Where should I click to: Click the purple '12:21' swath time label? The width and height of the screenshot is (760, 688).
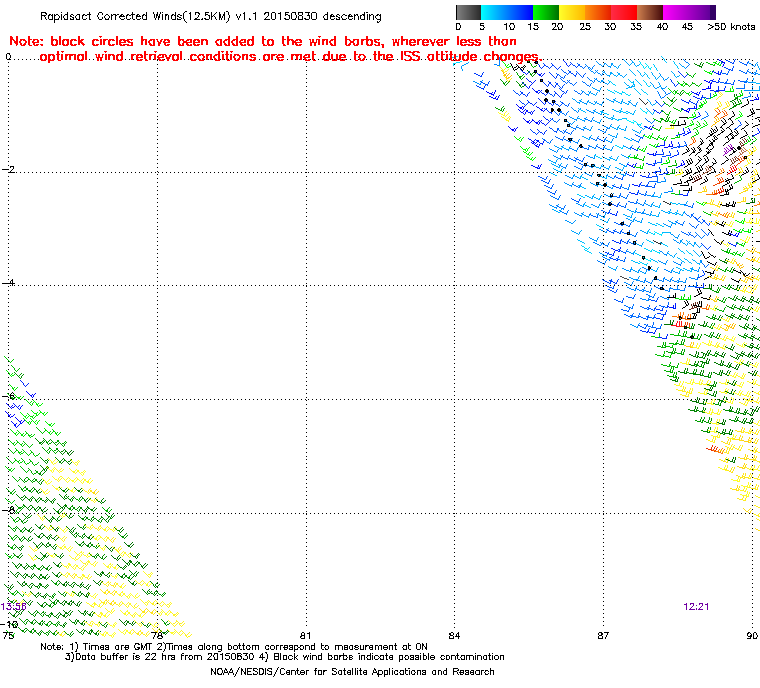(696, 607)
